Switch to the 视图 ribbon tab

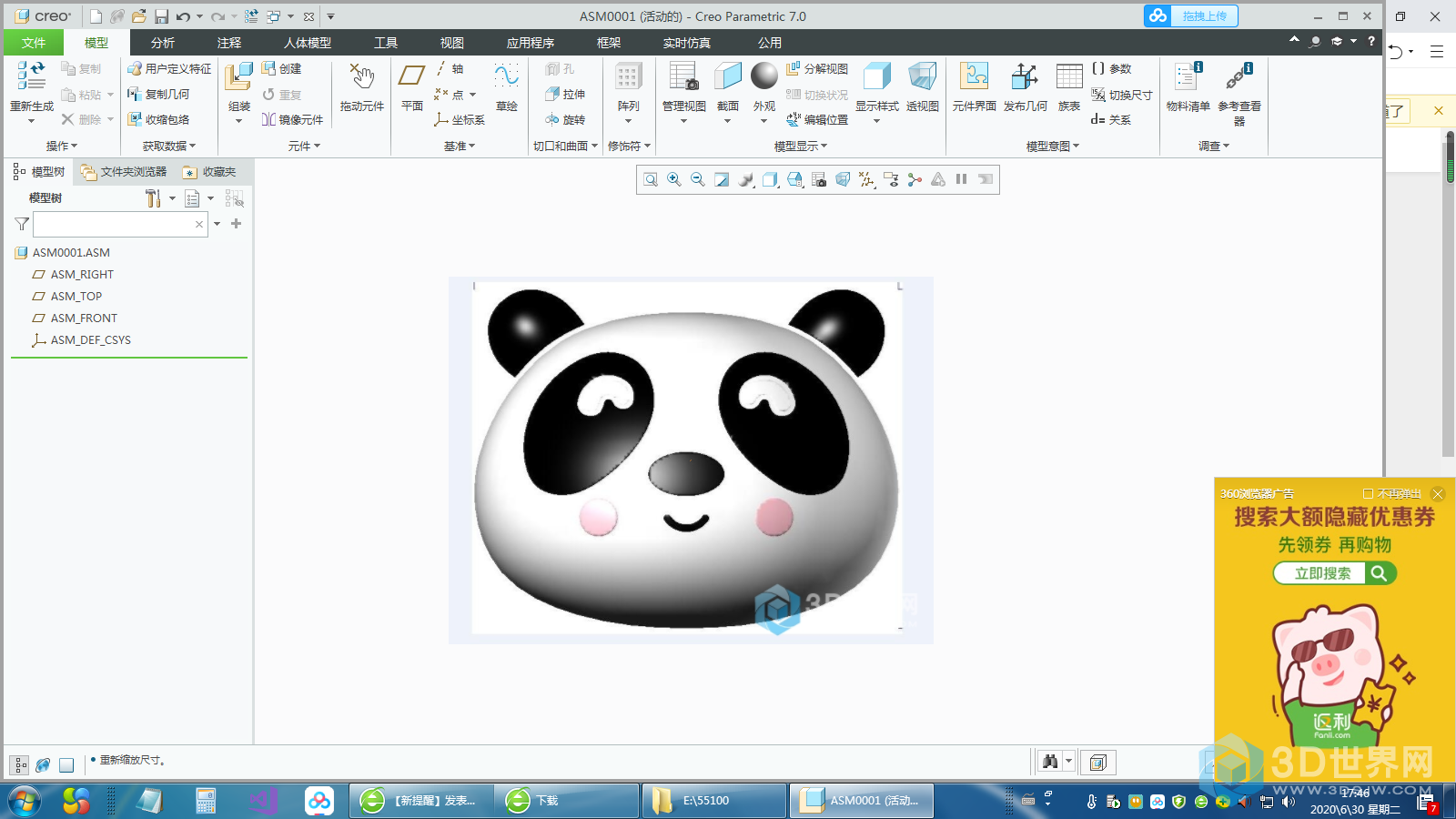(x=452, y=43)
